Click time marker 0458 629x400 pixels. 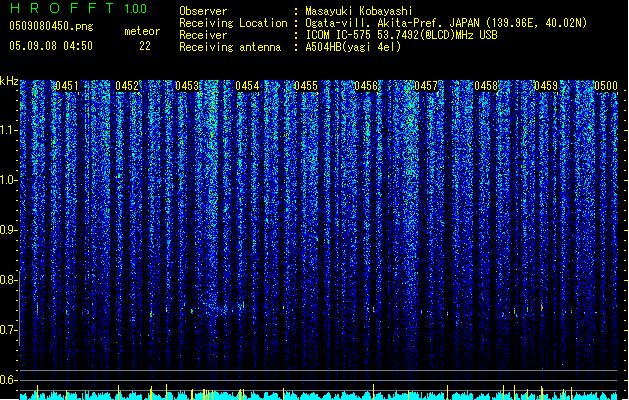point(486,86)
